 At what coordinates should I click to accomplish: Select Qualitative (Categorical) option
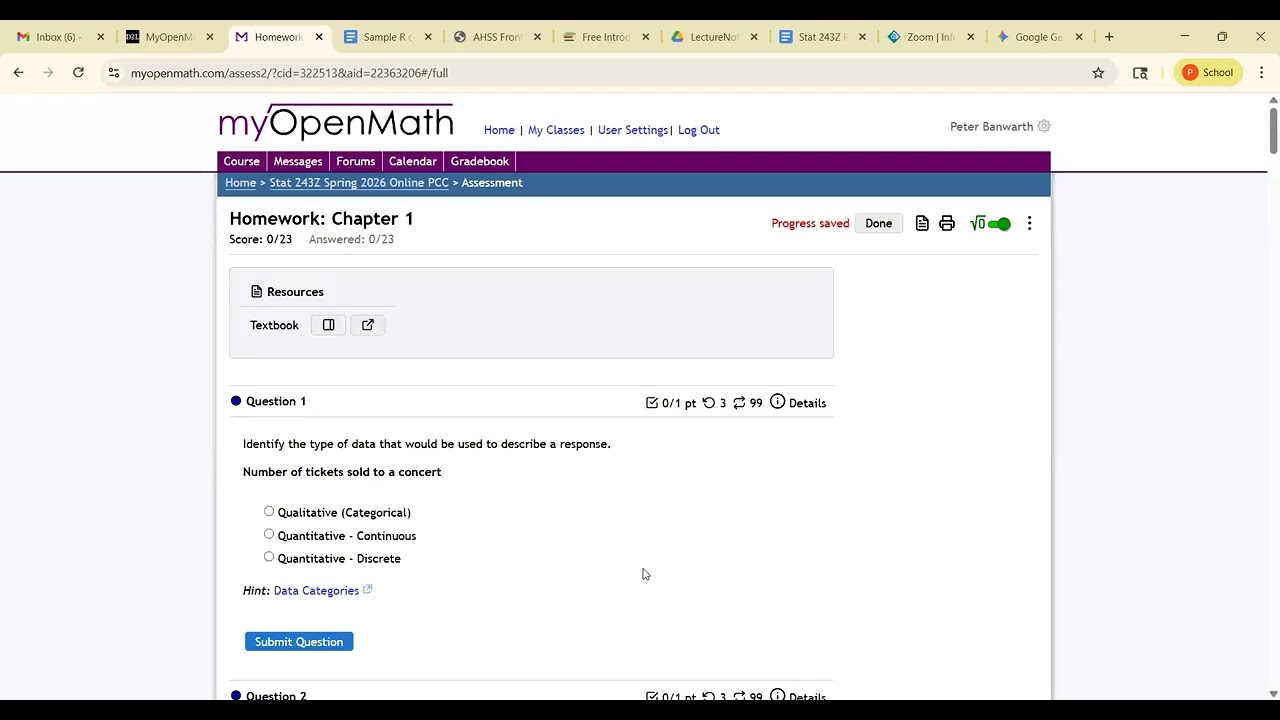point(269,512)
